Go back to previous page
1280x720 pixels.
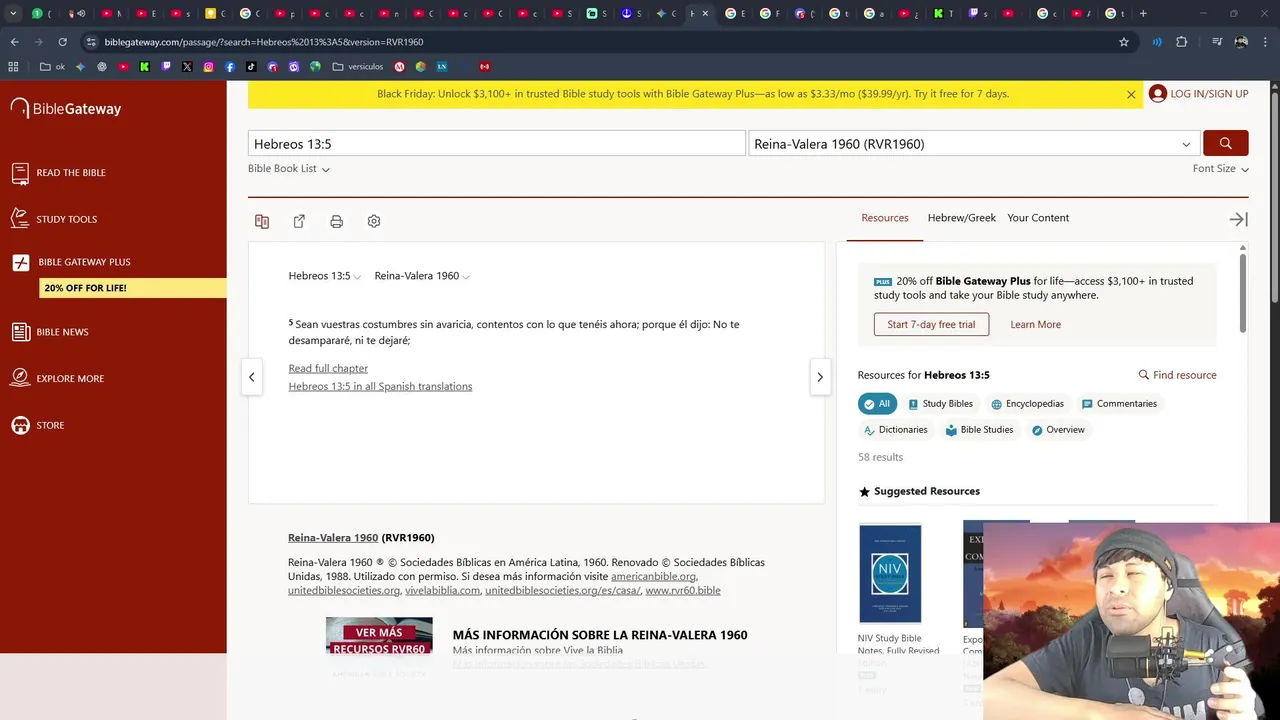click(x=14, y=42)
